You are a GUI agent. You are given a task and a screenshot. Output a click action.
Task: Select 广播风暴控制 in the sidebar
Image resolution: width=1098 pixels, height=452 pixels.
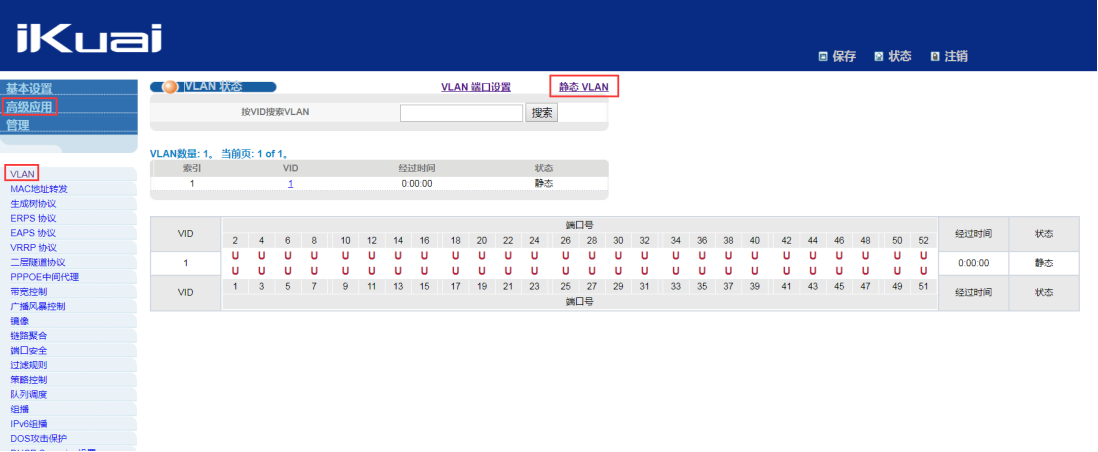point(37,306)
